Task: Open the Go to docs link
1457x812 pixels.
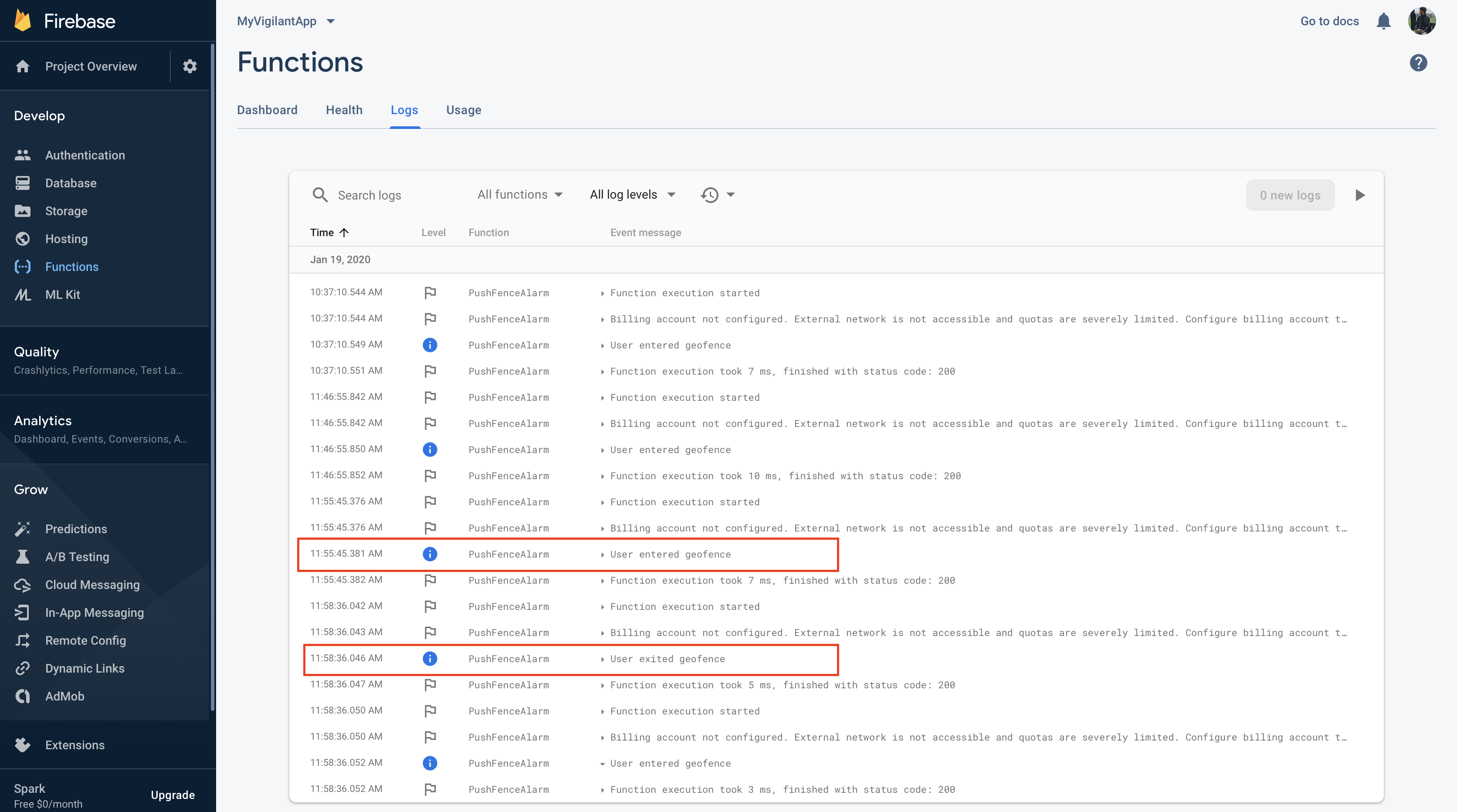Action: point(1329,21)
